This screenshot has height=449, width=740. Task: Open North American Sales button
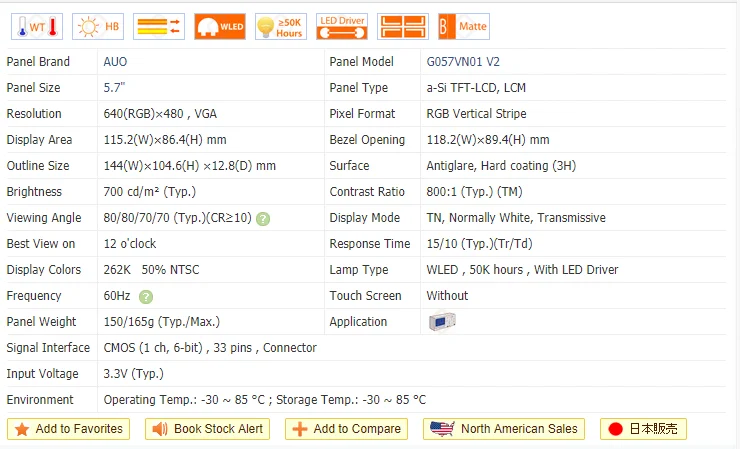click(504, 429)
